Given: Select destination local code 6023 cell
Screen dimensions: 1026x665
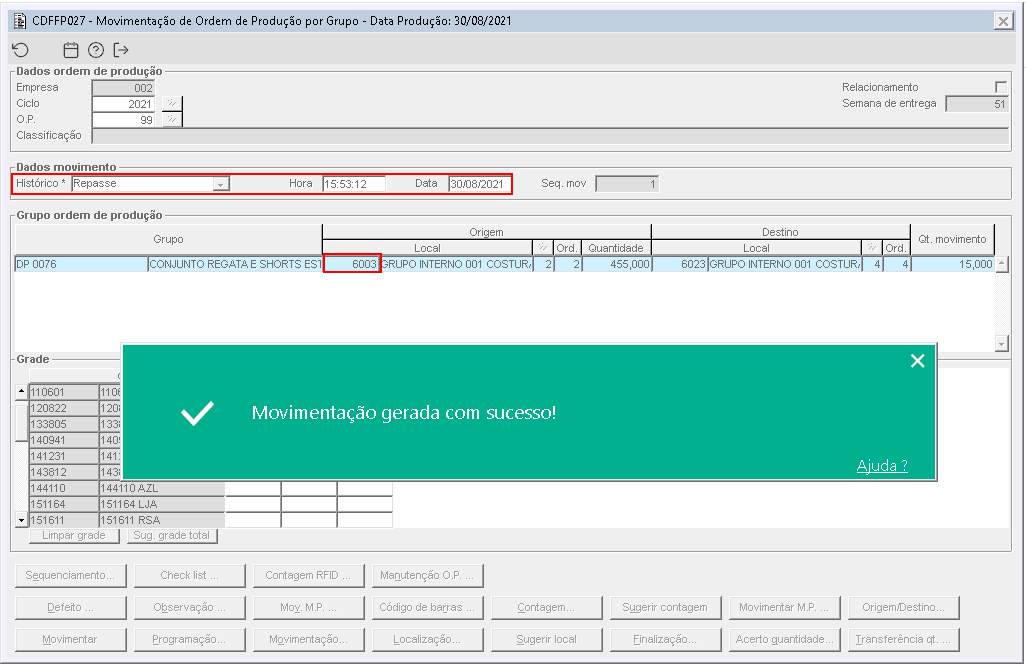Looking at the screenshot, I should coord(680,264).
